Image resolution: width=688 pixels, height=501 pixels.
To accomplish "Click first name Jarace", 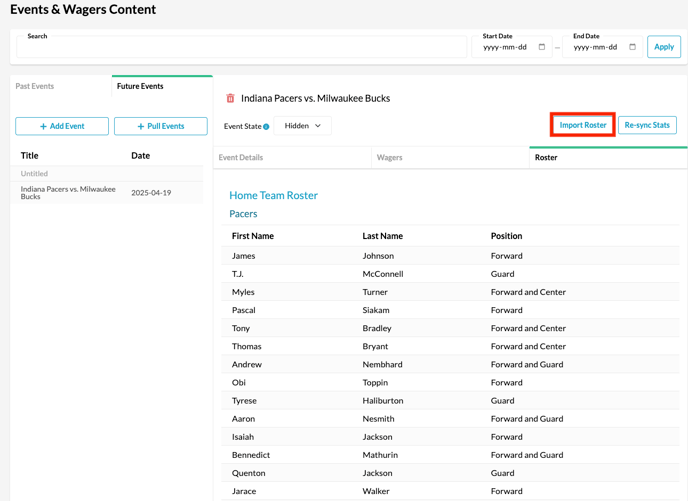I will pos(244,491).
